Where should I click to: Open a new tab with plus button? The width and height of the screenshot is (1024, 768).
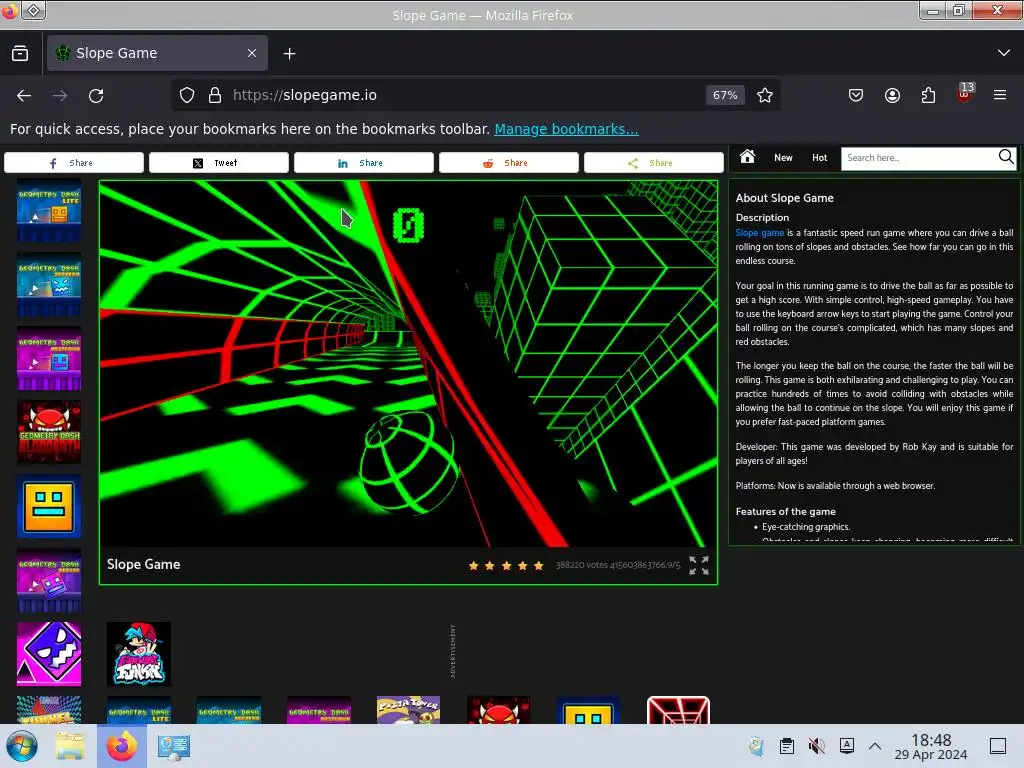pyautogui.click(x=289, y=54)
